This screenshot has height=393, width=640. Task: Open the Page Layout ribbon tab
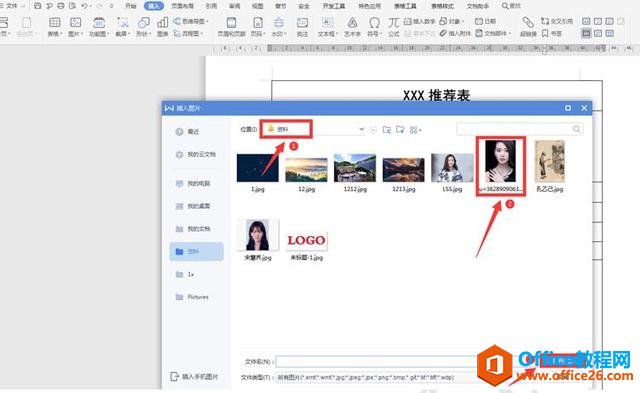point(182,6)
